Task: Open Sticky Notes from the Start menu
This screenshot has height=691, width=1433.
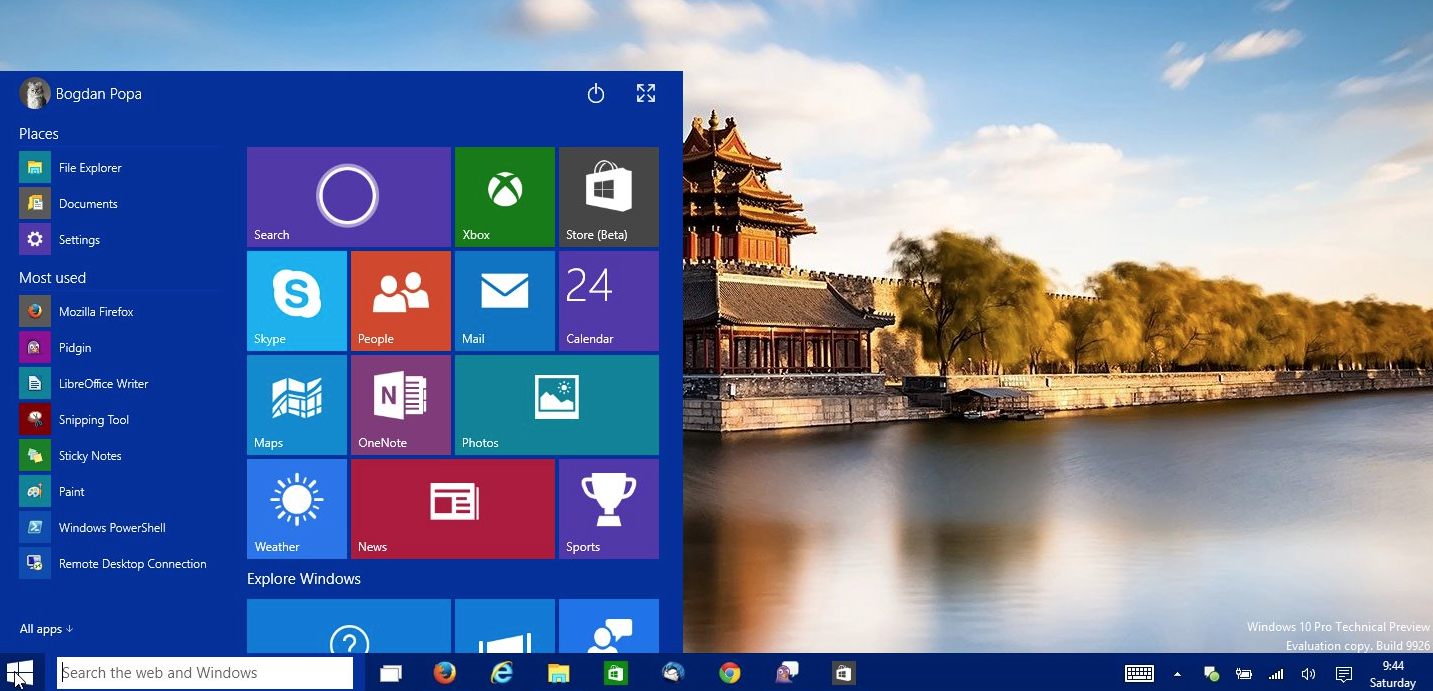Action: click(120, 456)
